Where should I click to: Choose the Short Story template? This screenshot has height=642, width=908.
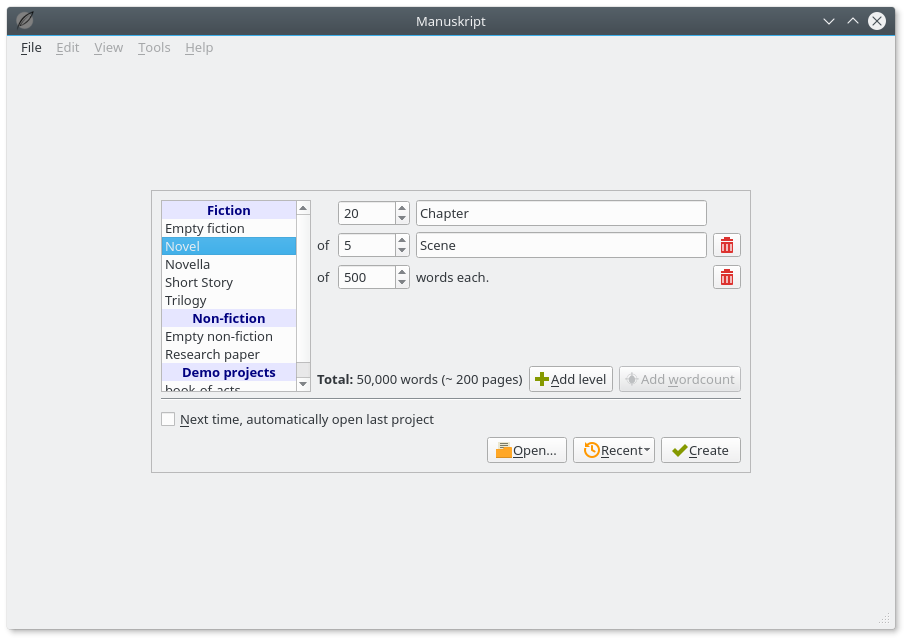(198, 282)
